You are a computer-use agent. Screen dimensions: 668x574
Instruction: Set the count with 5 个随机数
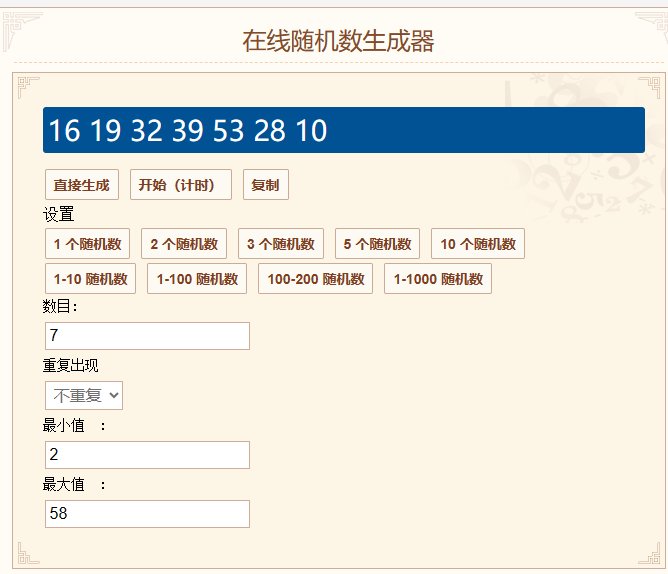coord(377,244)
